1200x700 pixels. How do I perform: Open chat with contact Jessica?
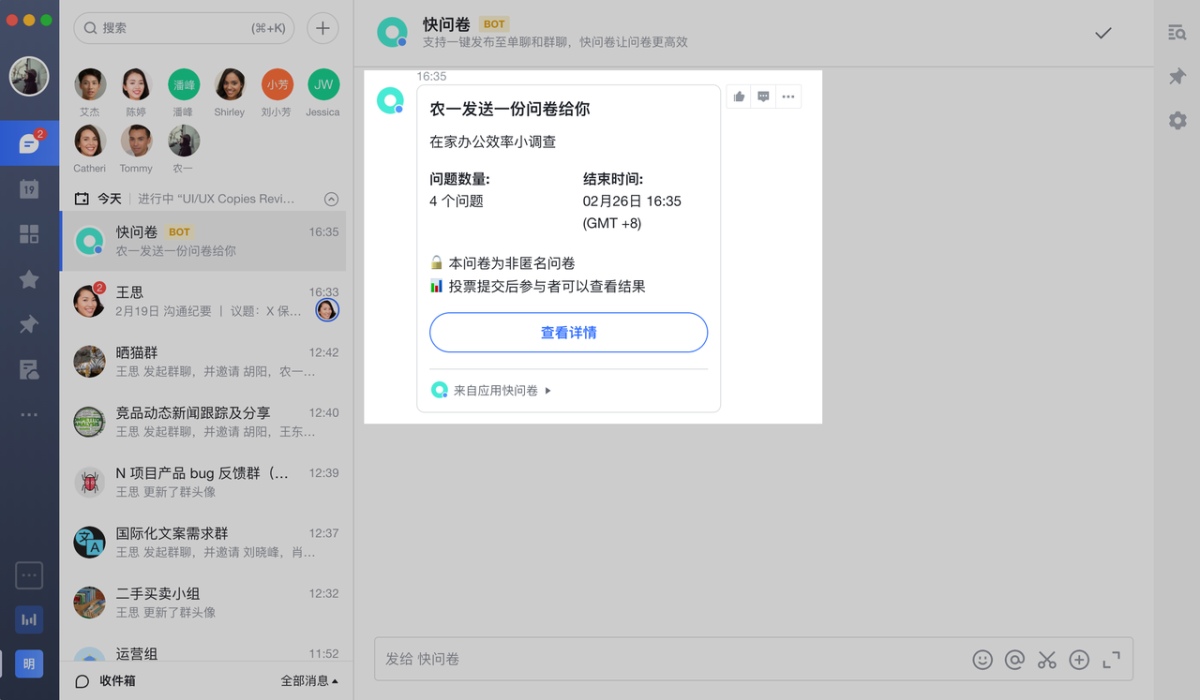click(323, 92)
